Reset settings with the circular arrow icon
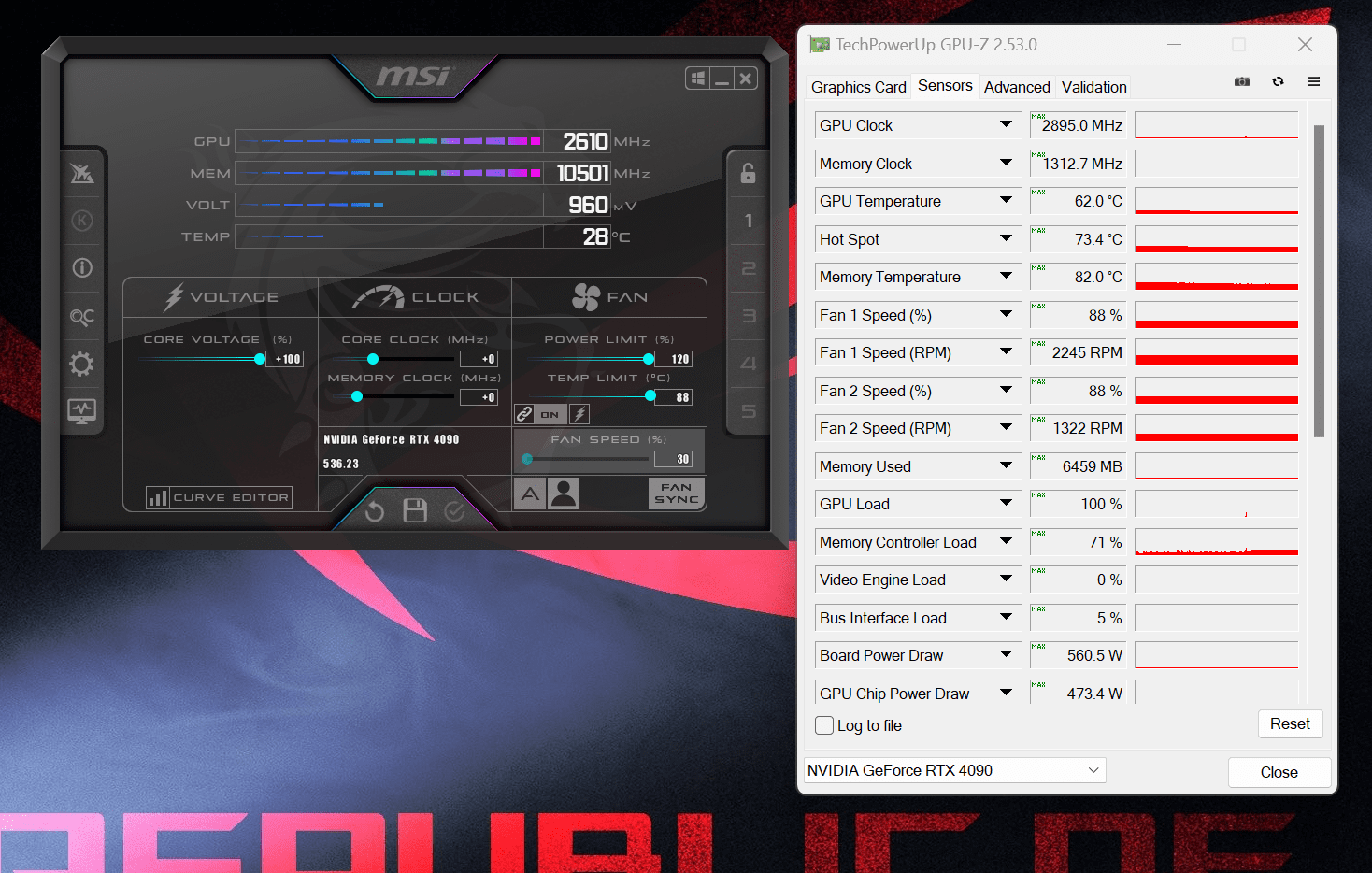Screen dimensions: 1372x873 point(375,510)
